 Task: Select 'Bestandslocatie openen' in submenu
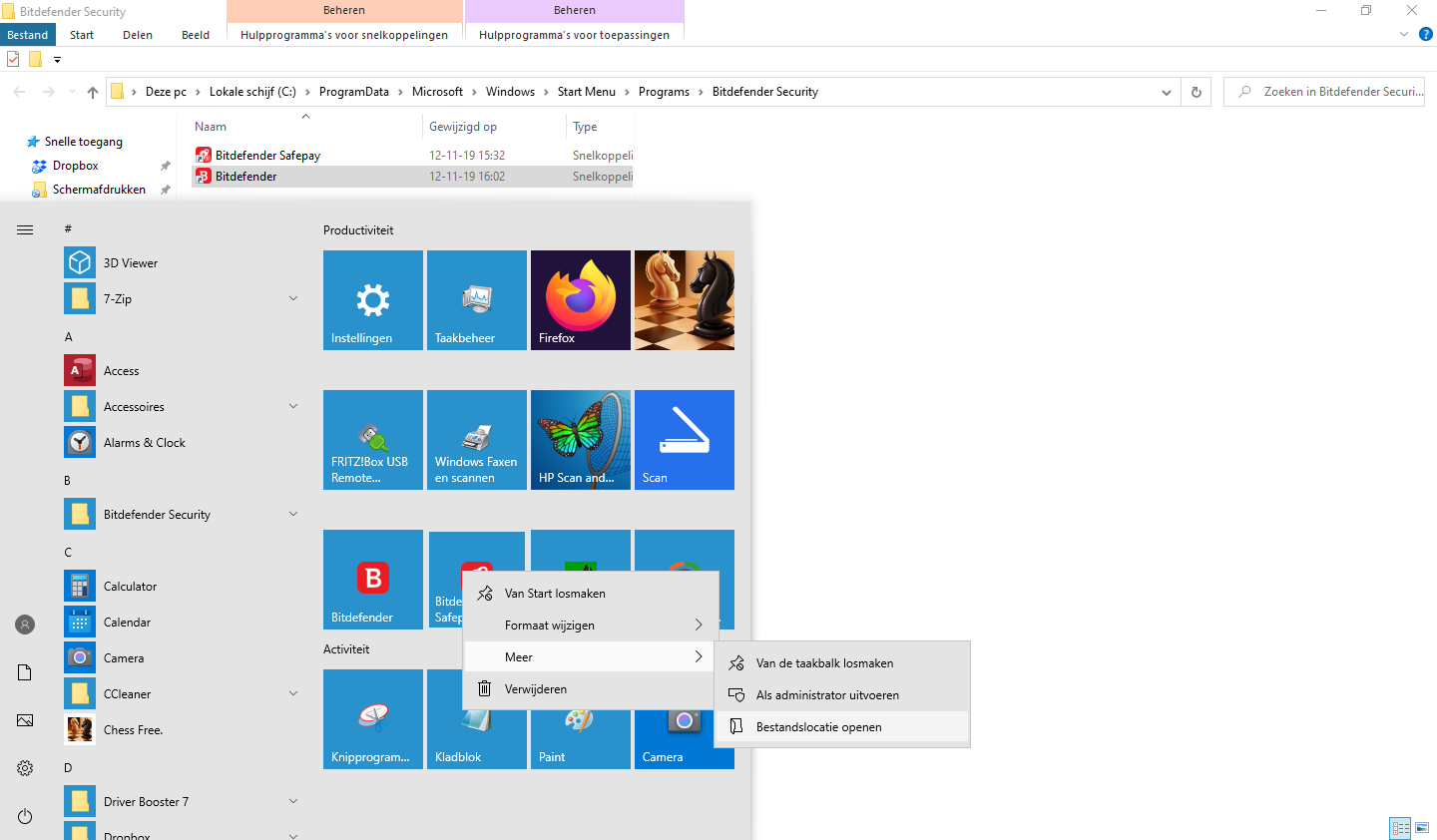[x=818, y=727]
